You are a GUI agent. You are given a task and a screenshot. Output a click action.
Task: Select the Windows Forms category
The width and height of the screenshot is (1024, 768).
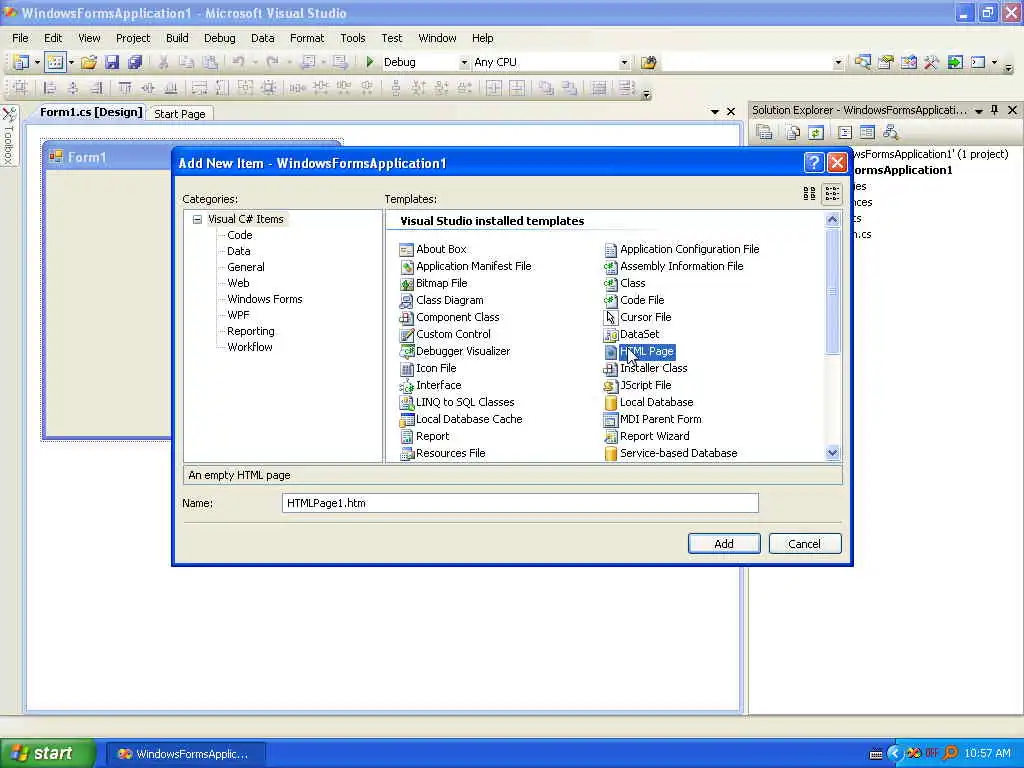[264, 299]
